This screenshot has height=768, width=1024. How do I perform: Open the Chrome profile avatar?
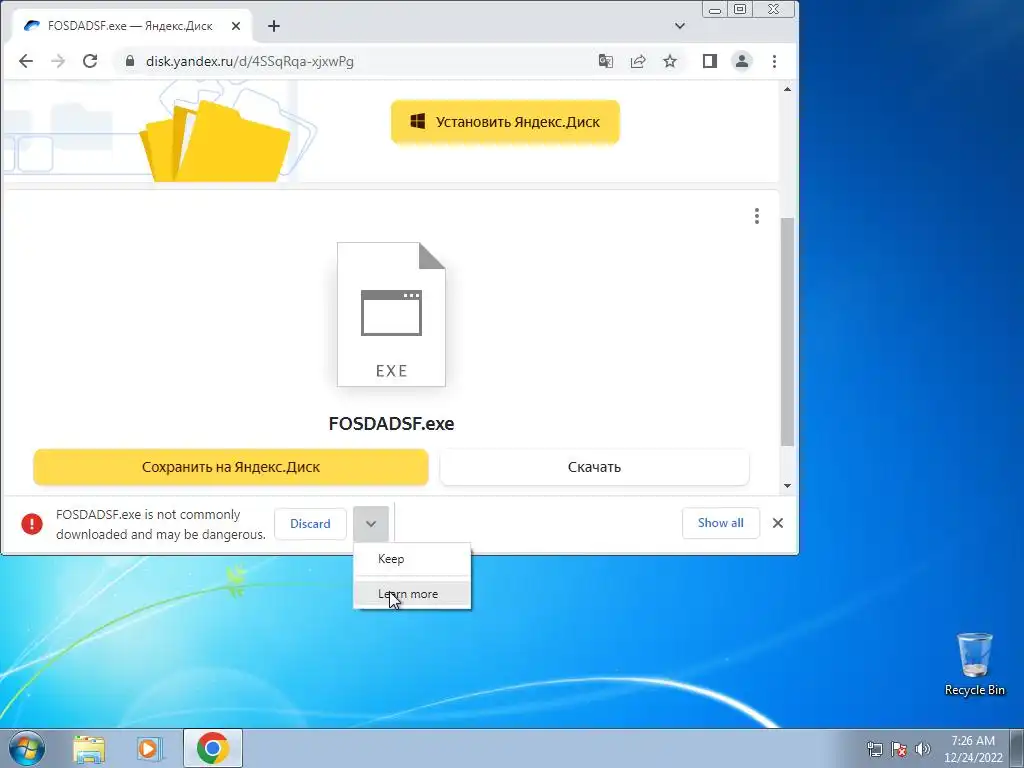[742, 61]
